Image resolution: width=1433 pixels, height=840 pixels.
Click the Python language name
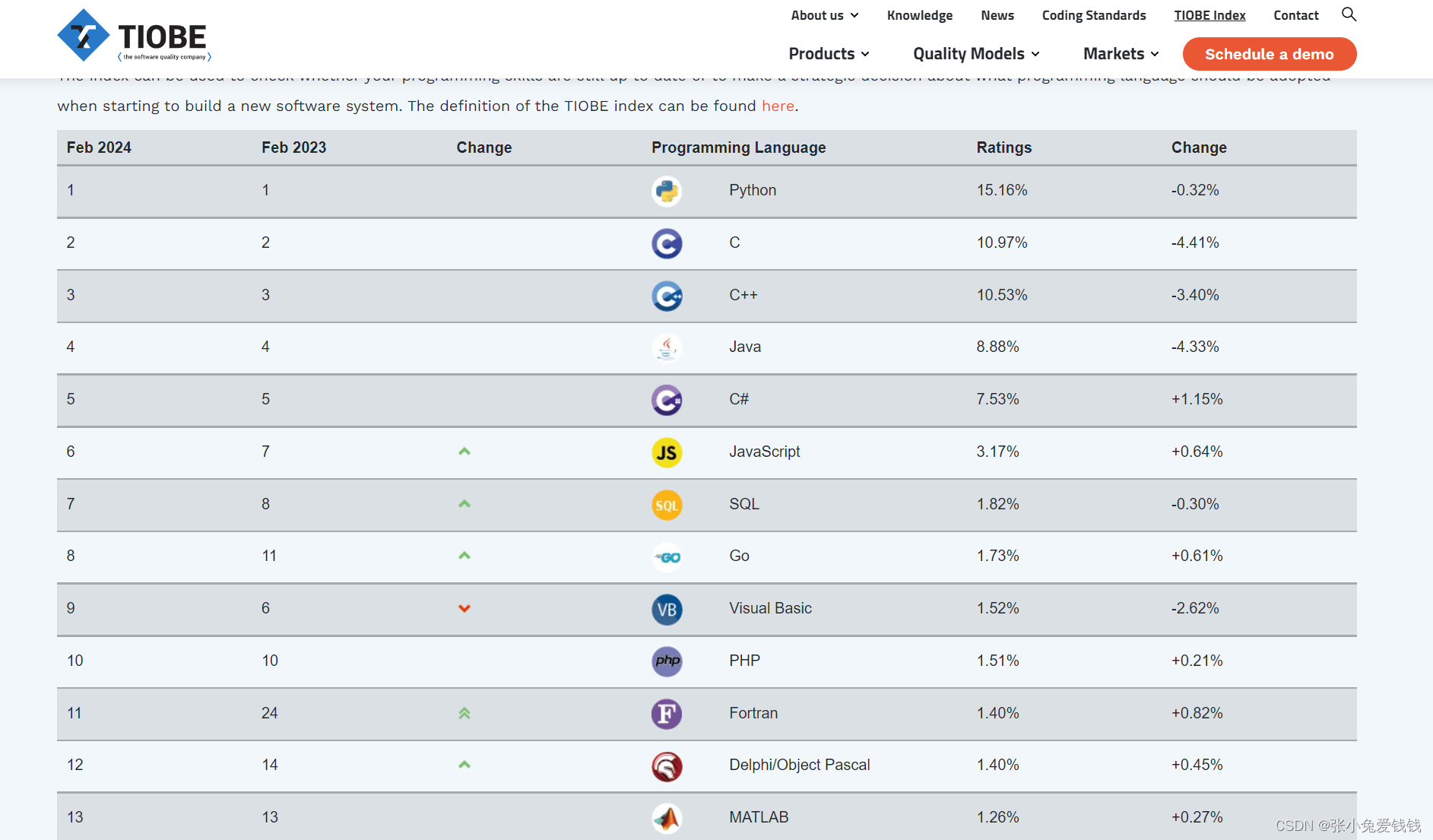pos(753,190)
